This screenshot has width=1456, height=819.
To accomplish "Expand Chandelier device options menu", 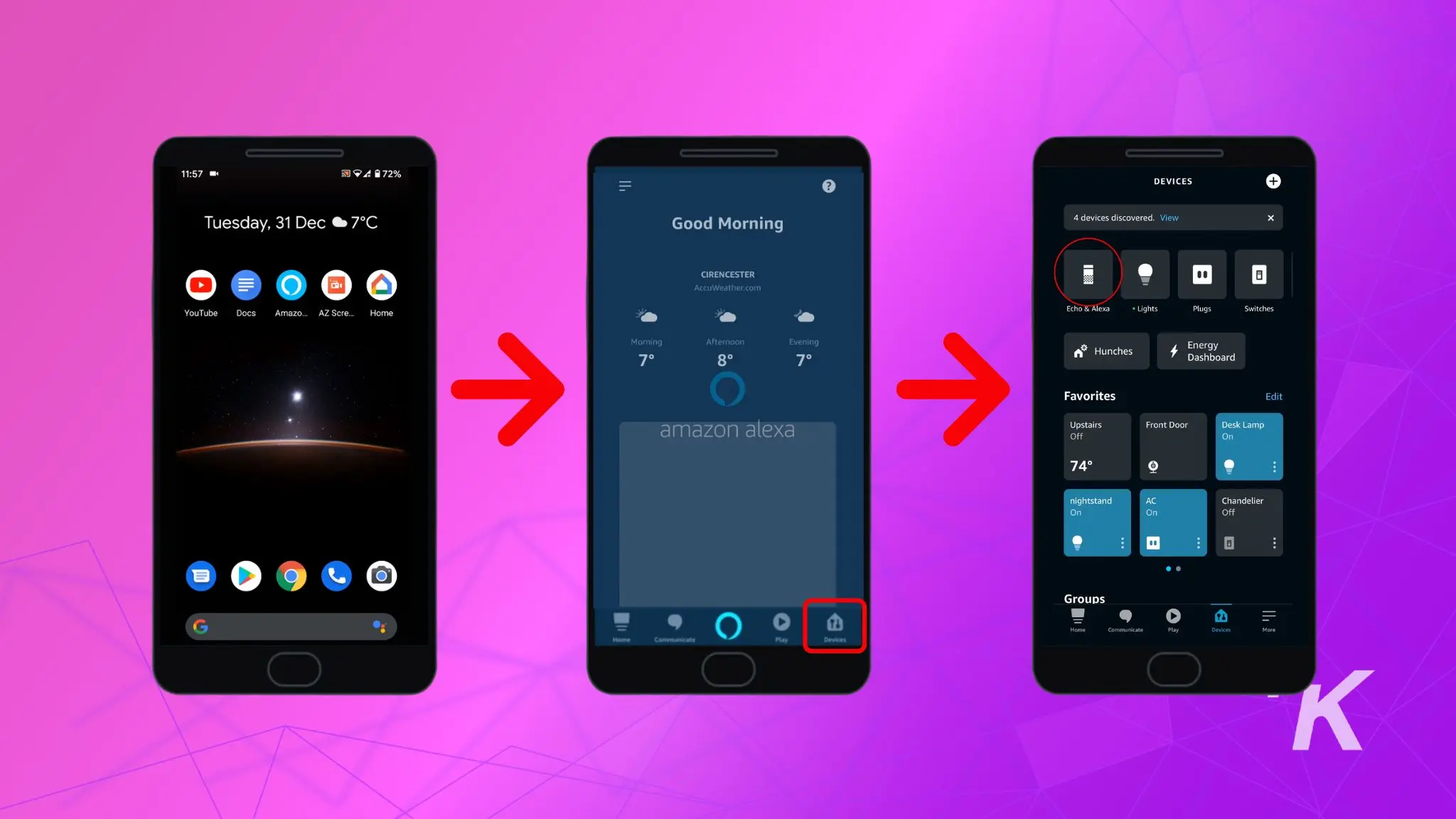I will pyautogui.click(x=1273, y=542).
